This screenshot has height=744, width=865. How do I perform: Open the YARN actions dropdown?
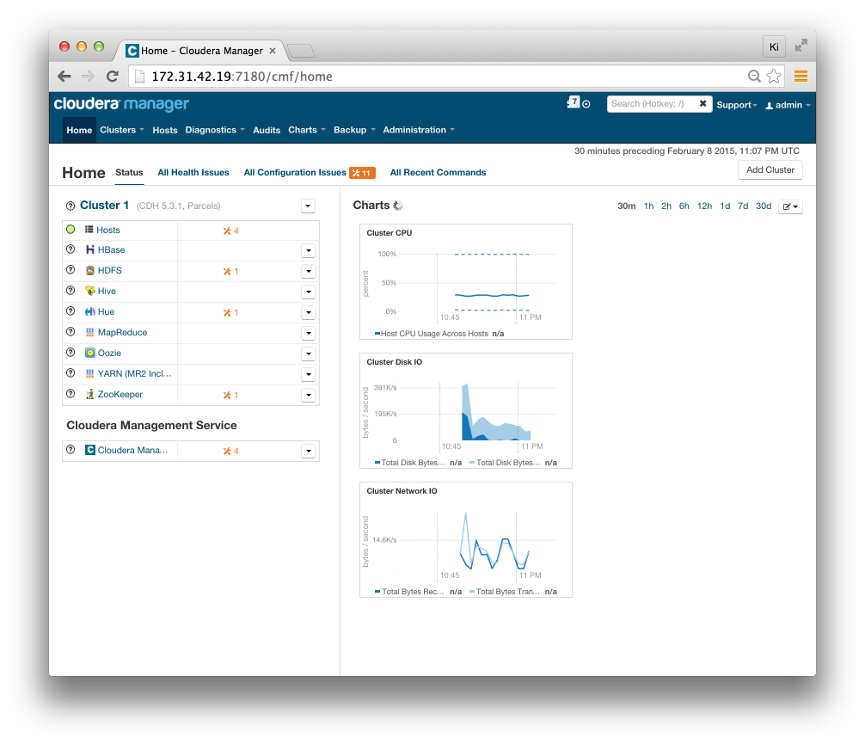(308, 374)
